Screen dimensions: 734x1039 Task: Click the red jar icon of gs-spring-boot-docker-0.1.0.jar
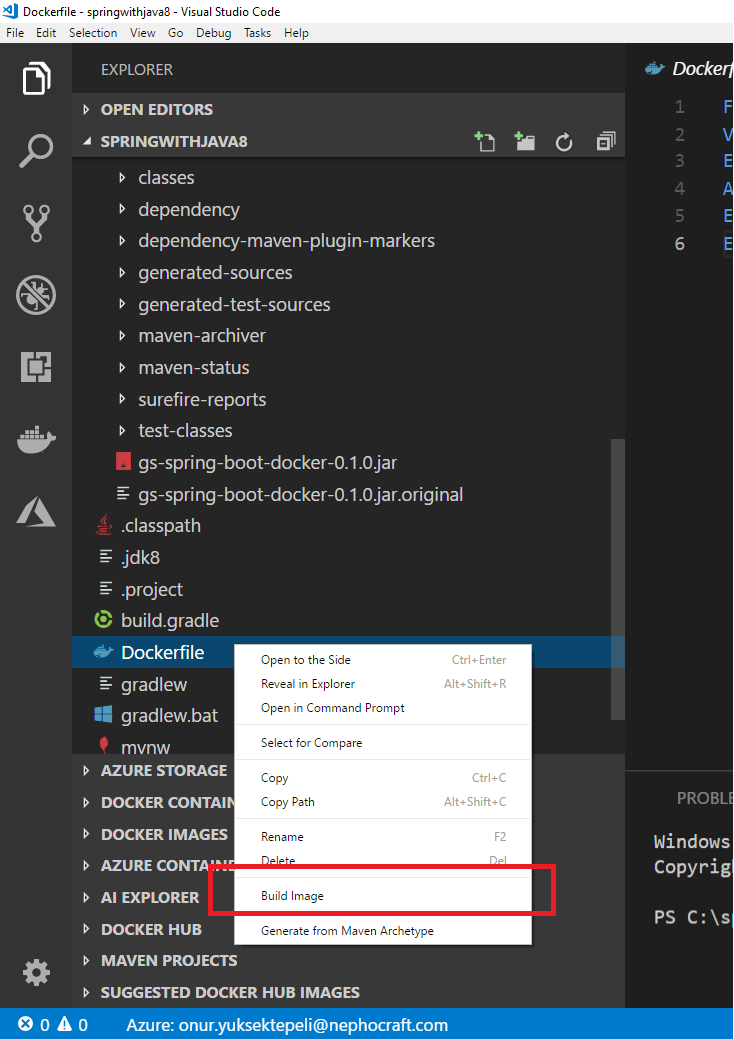click(x=123, y=462)
